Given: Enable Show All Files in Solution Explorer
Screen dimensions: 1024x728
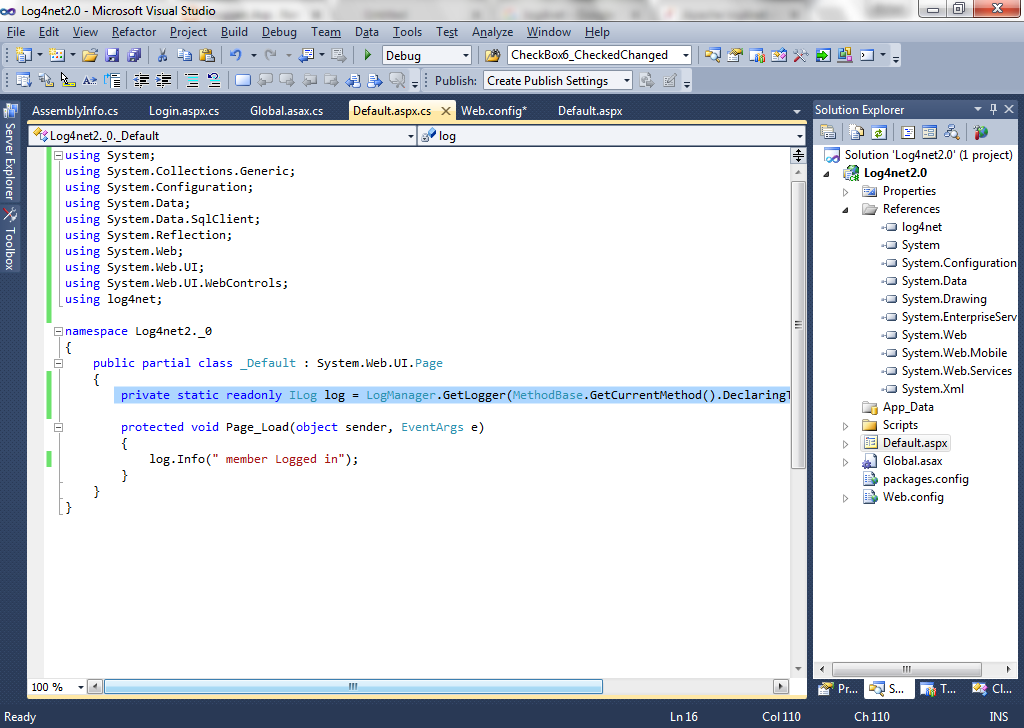Looking at the screenshot, I should click(855, 131).
